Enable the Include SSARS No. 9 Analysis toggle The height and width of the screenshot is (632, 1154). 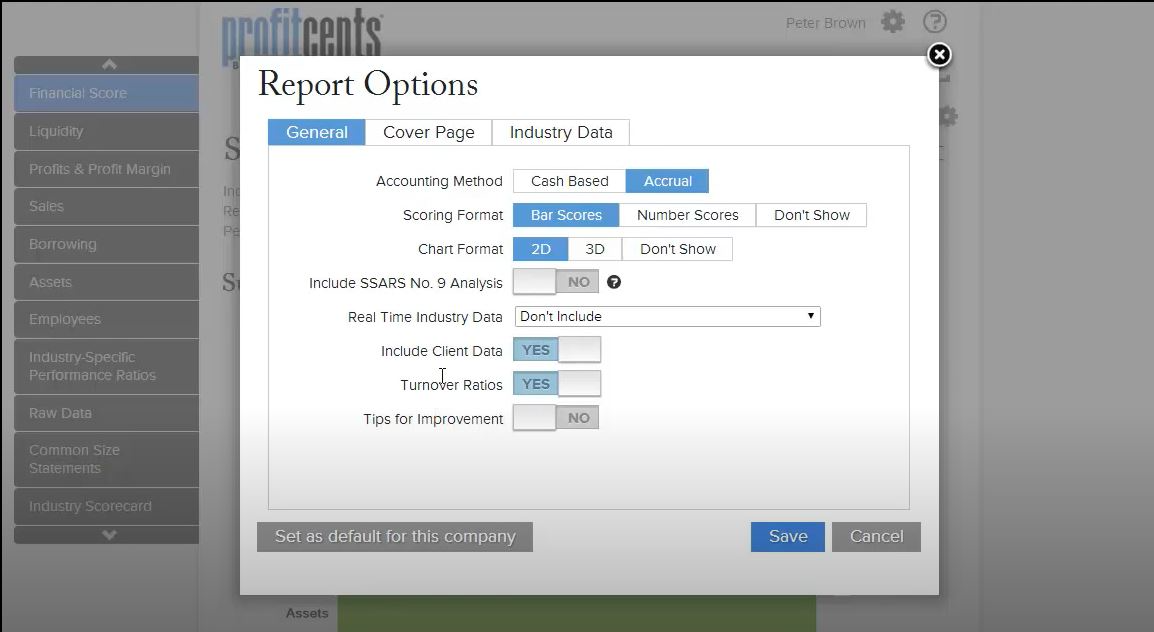(556, 282)
